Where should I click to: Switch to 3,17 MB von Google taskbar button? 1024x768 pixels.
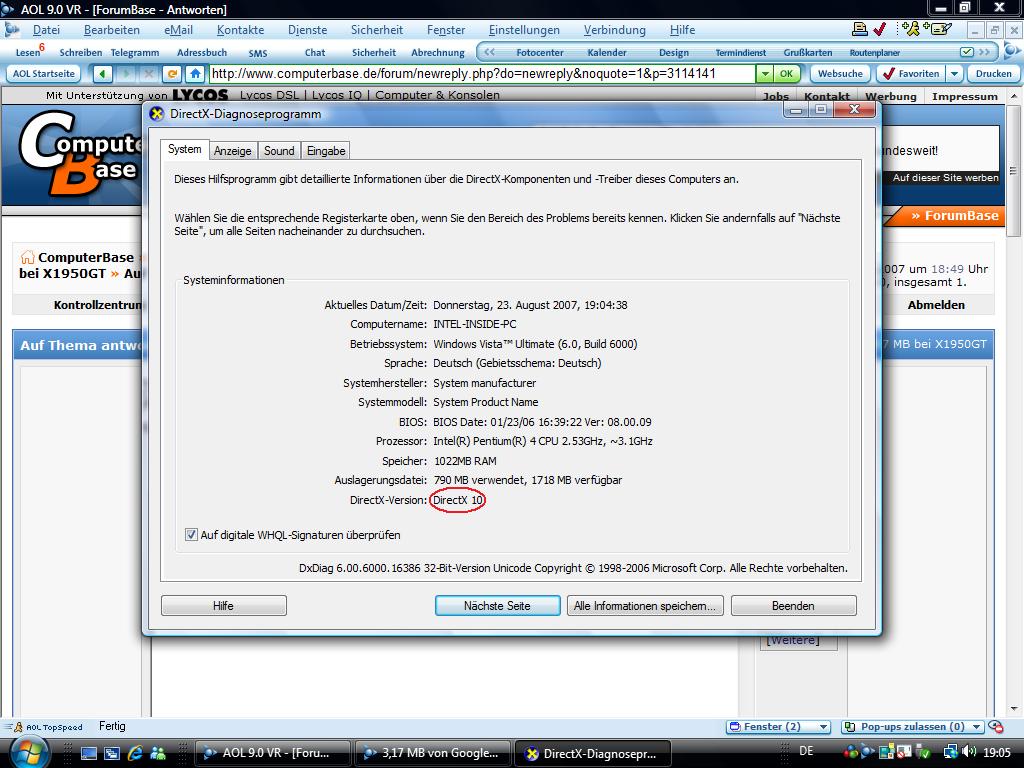pos(434,753)
